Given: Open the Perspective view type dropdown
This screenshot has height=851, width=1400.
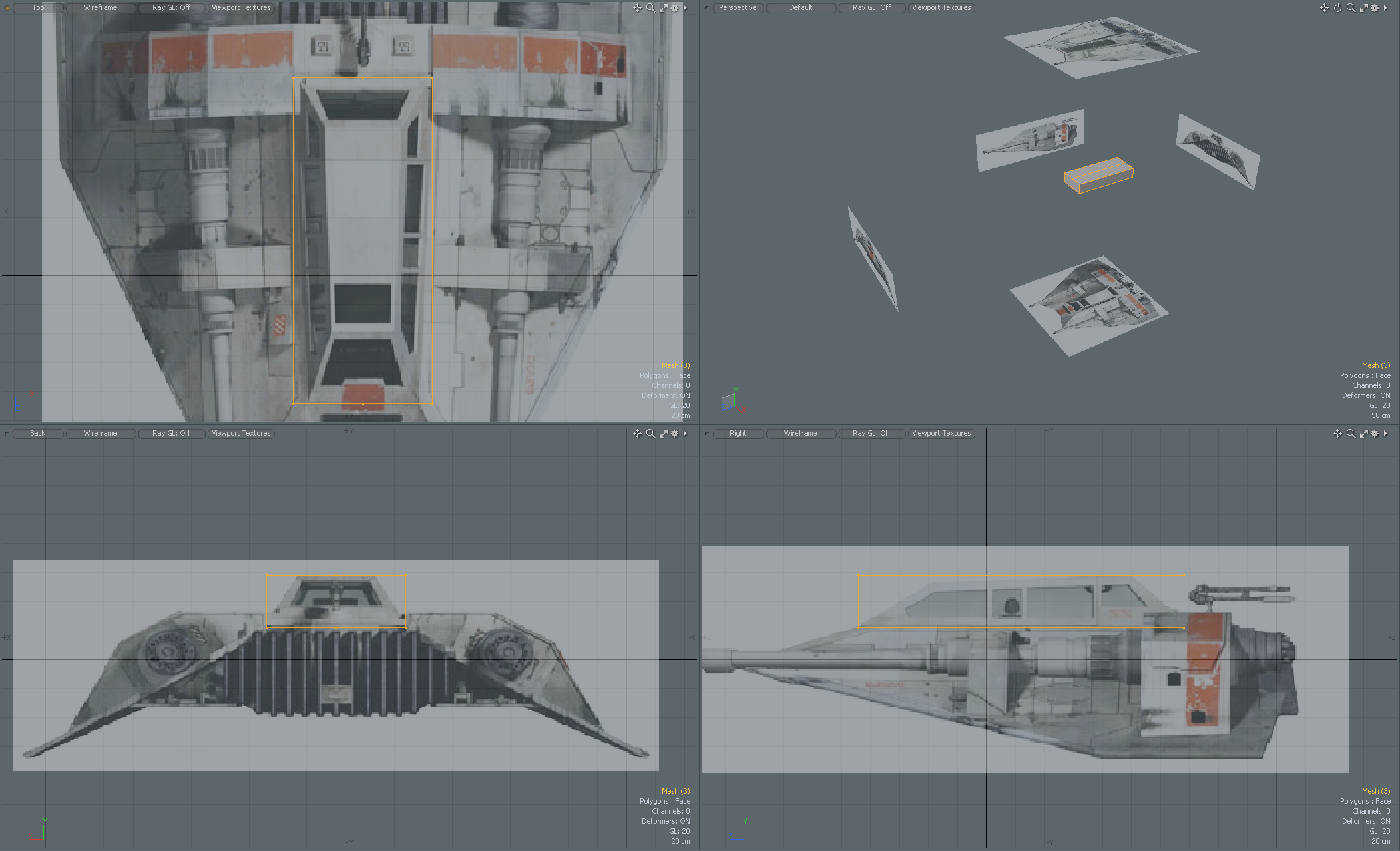Looking at the screenshot, I should (738, 8).
